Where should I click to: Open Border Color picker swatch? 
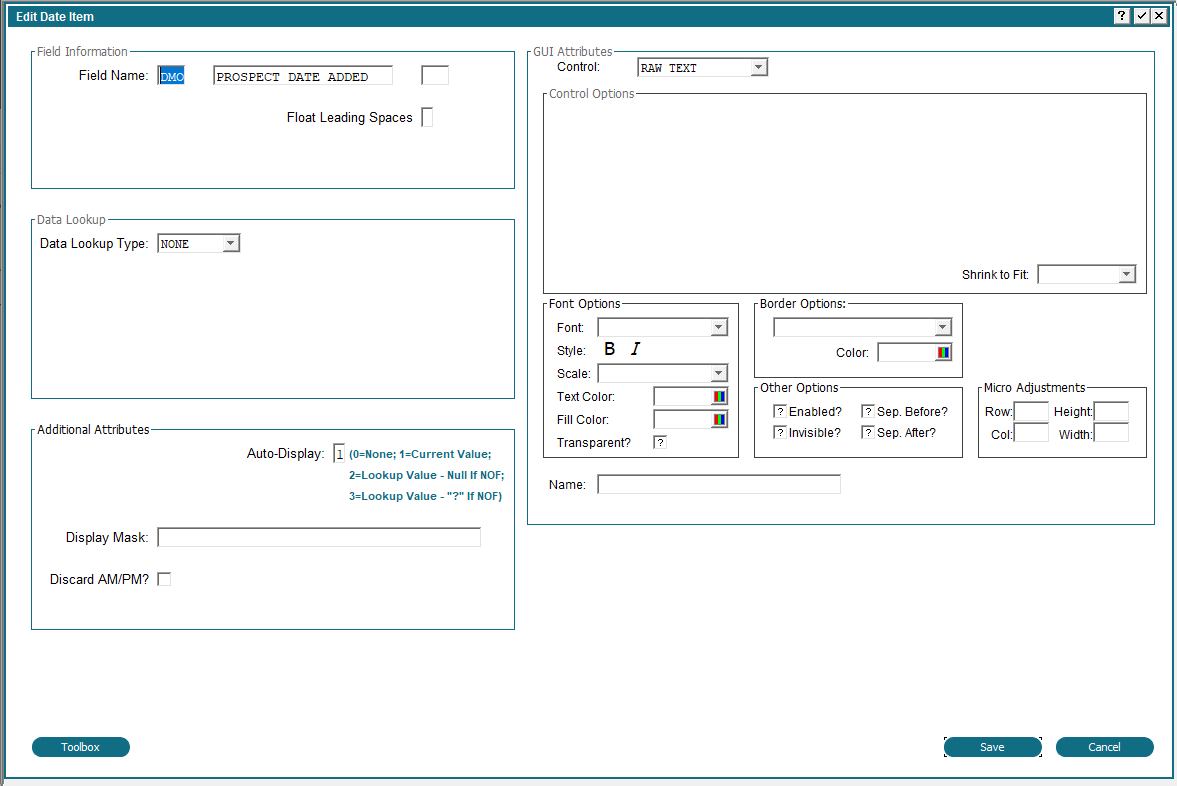[944, 352]
